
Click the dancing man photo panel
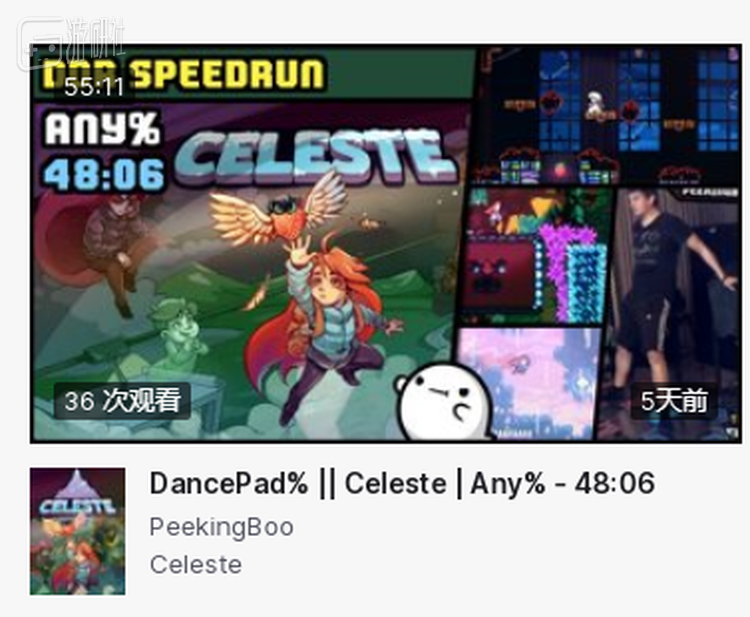[673, 313]
